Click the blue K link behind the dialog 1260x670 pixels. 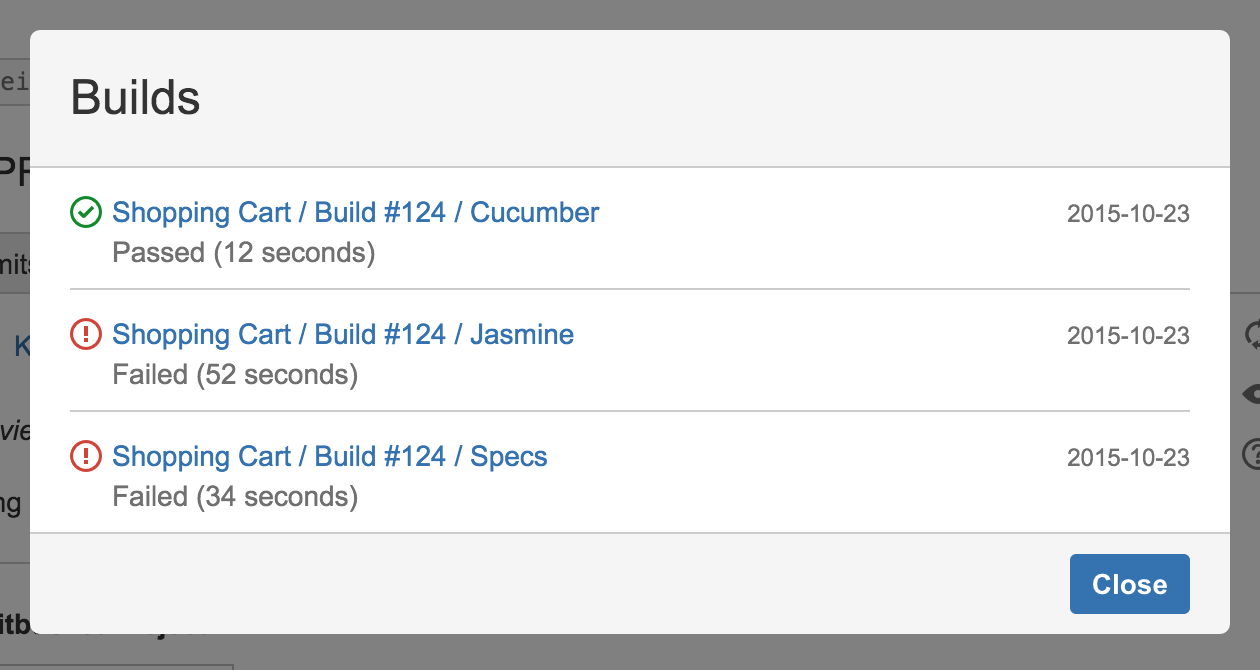pos(21,347)
